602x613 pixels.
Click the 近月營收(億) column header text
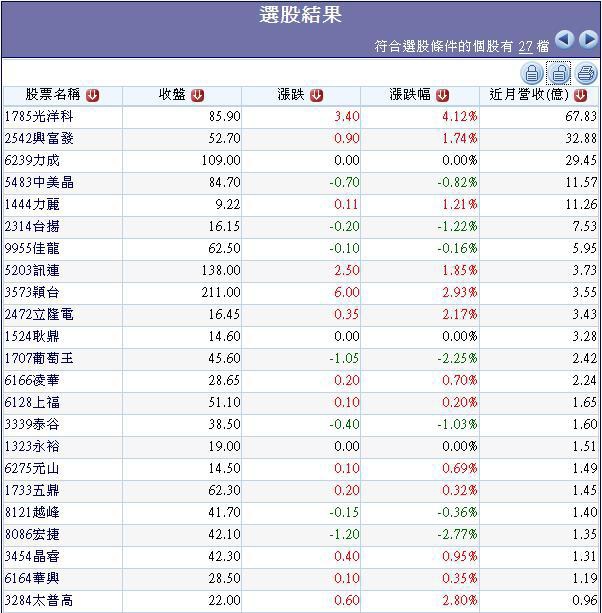(x=529, y=95)
